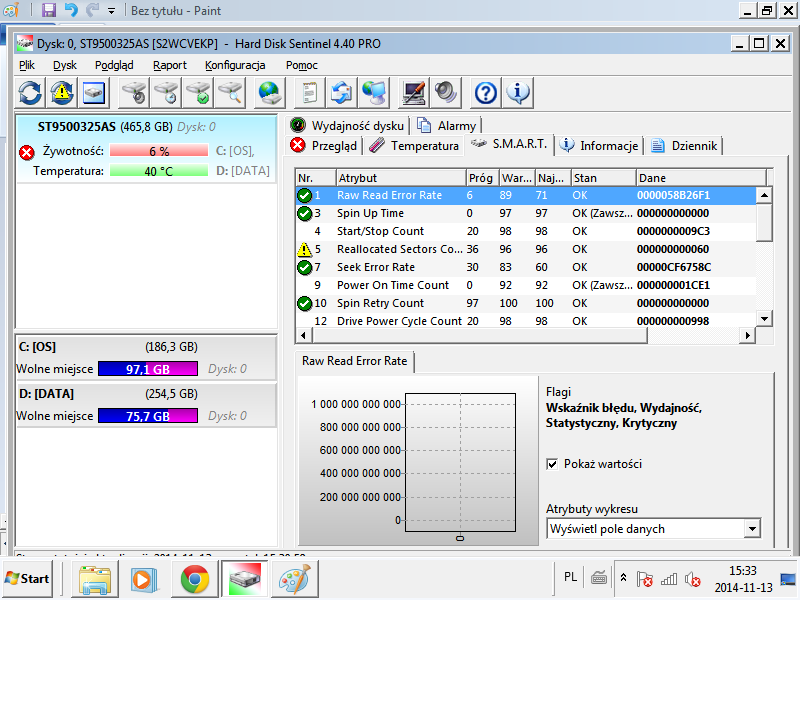
Task: Click the send report envelope icon
Action: coord(341,93)
